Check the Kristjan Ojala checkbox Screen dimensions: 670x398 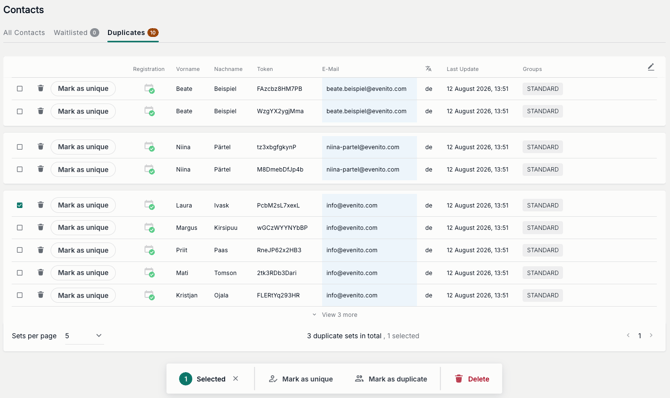[20, 295]
